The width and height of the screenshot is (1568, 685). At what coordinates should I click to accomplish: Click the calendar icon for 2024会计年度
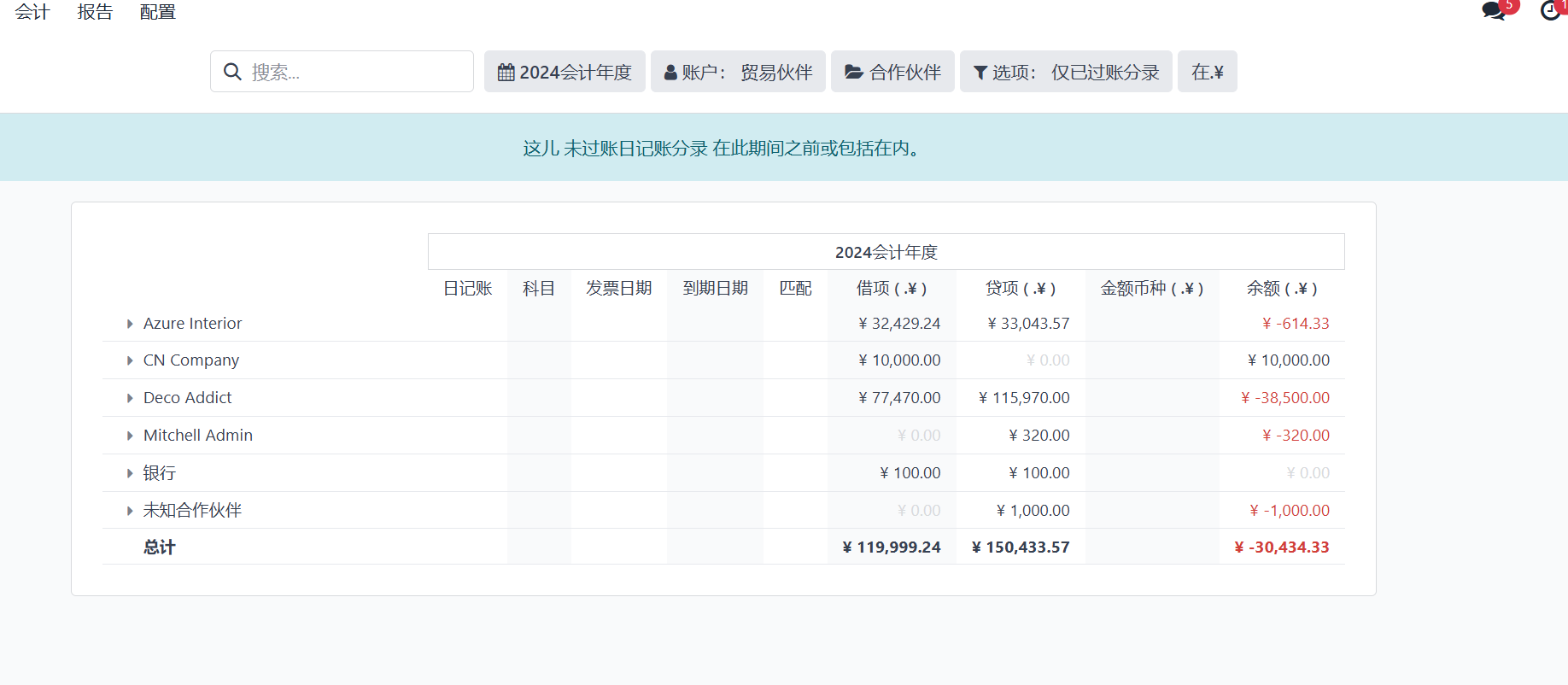click(506, 73)
